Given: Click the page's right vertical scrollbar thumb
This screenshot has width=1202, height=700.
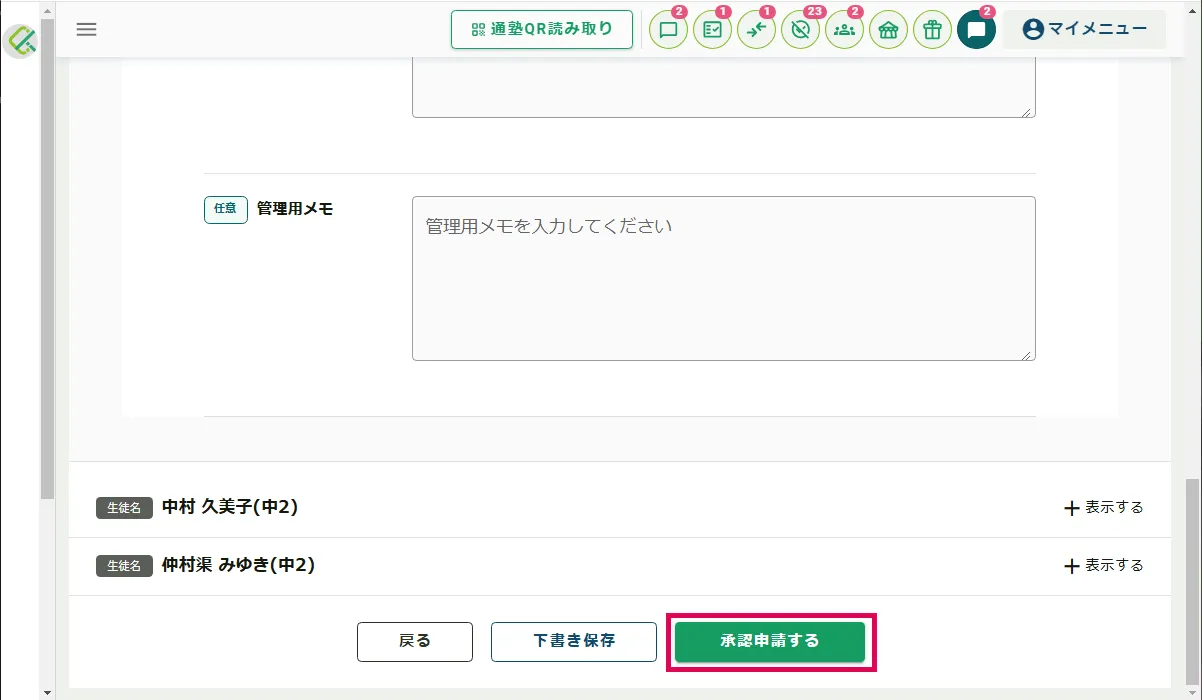Looking at the screenshot, I should pos(1193,580).
